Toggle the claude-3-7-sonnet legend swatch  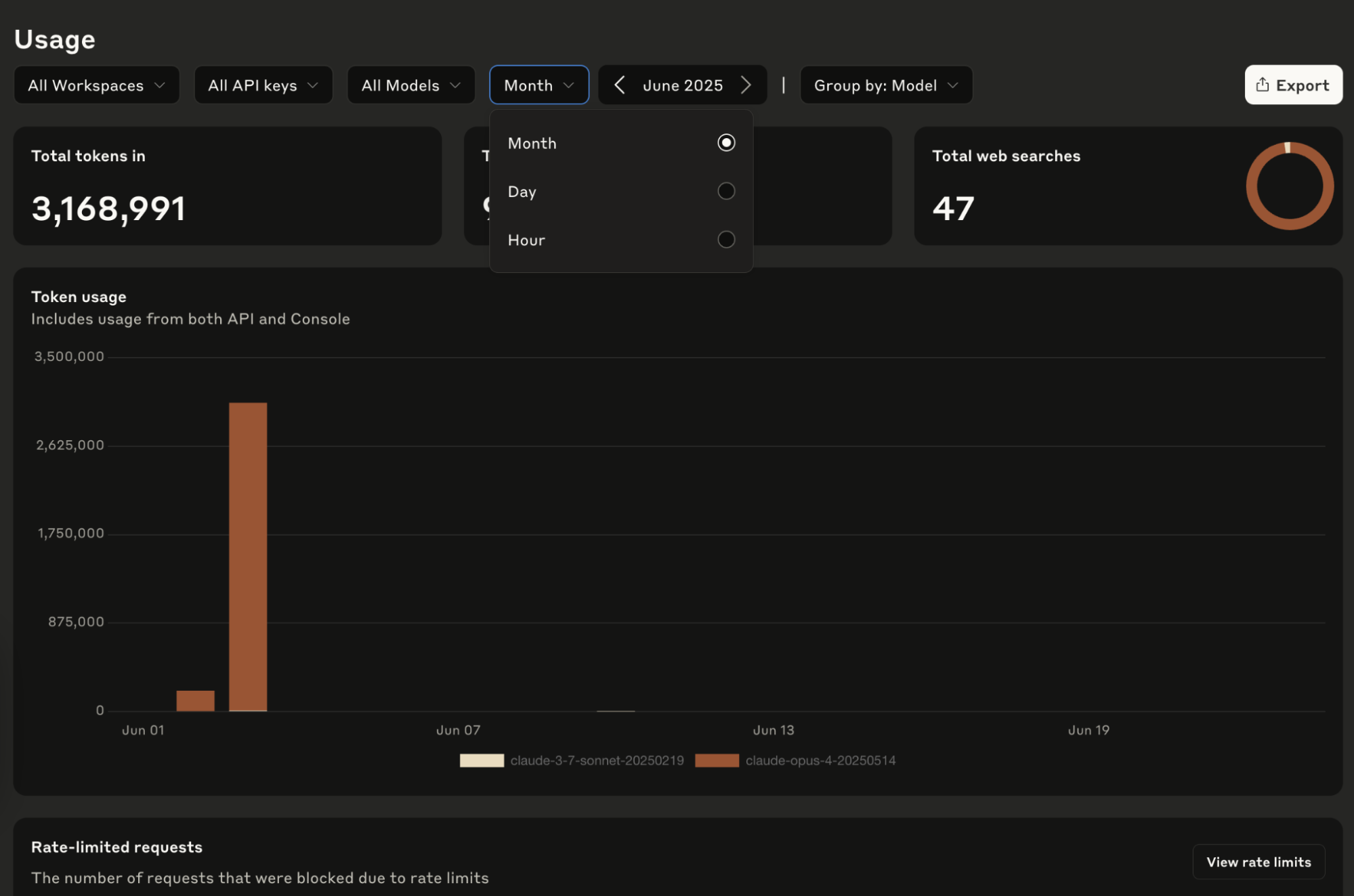pyautogui.click(x=482, y=761)
